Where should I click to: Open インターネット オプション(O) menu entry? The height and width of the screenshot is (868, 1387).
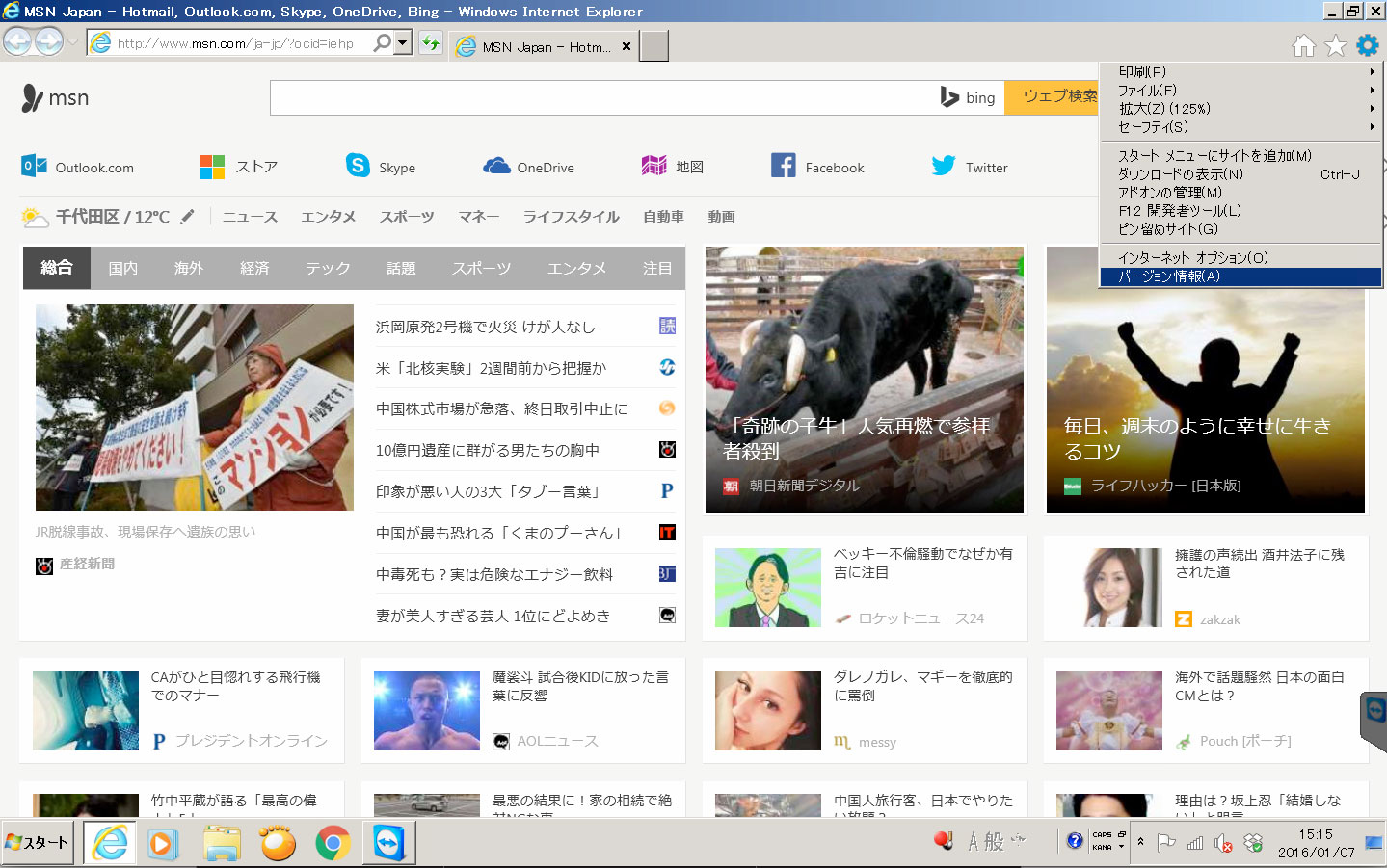[1240, 257]
